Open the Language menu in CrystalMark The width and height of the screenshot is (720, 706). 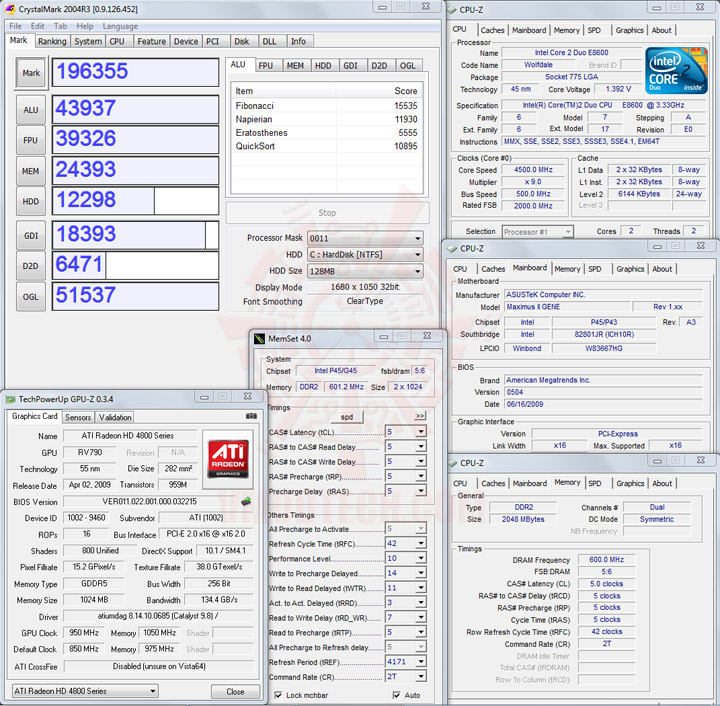[x=120, y=26]
